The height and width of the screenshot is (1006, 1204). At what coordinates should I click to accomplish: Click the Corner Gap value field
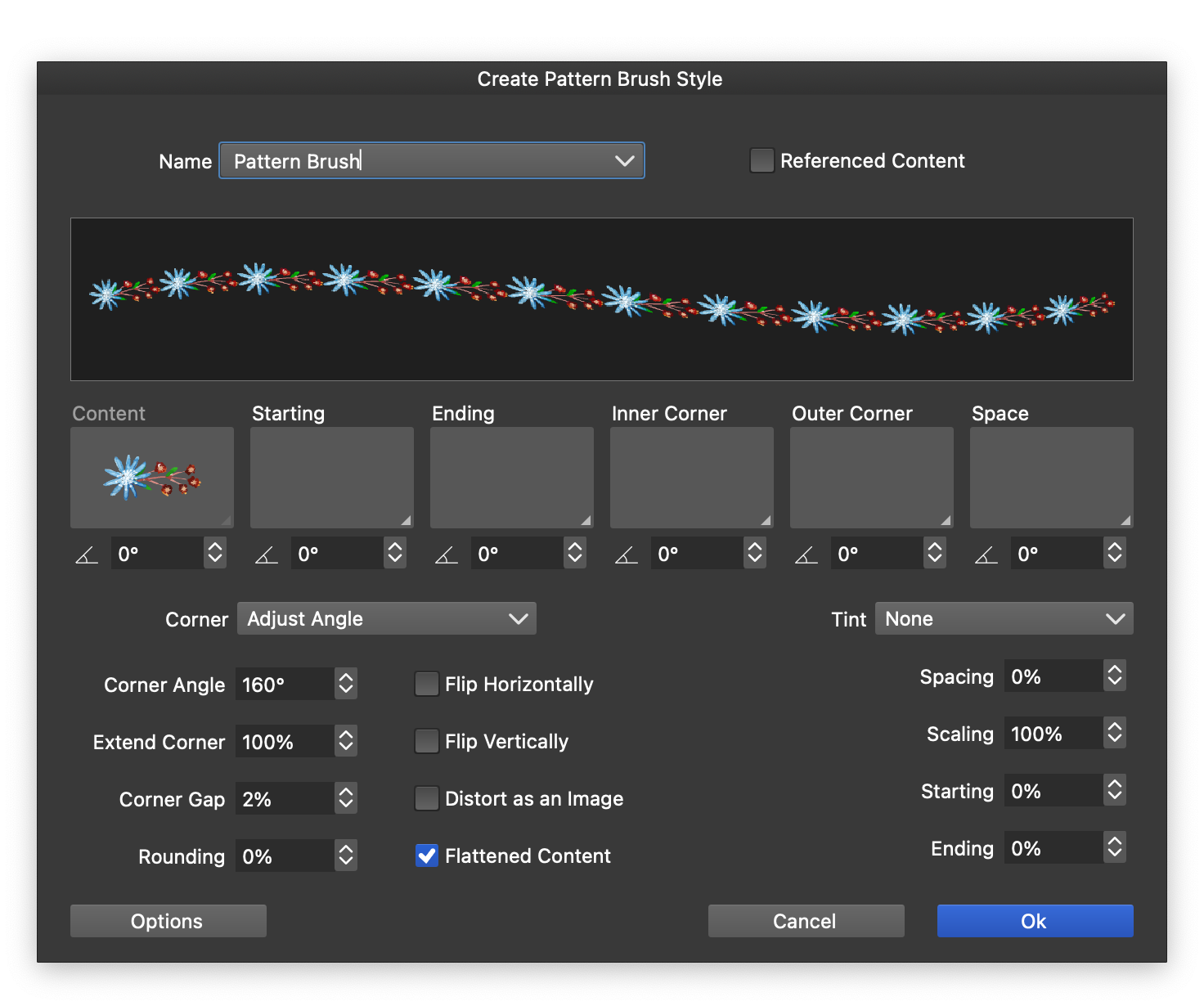(284, 798)
